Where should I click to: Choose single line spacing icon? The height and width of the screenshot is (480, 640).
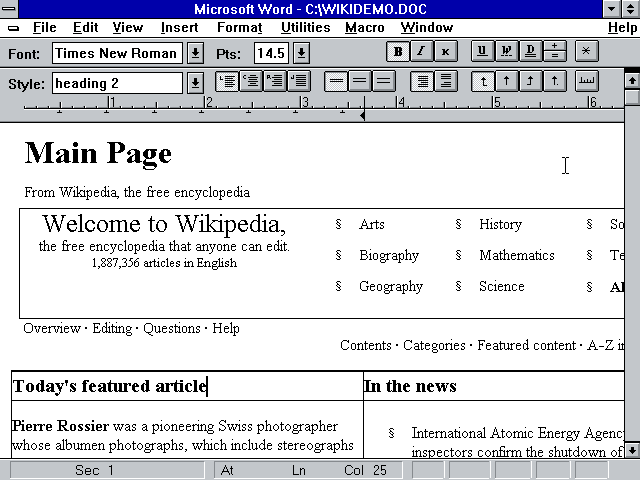coord(336,81)
